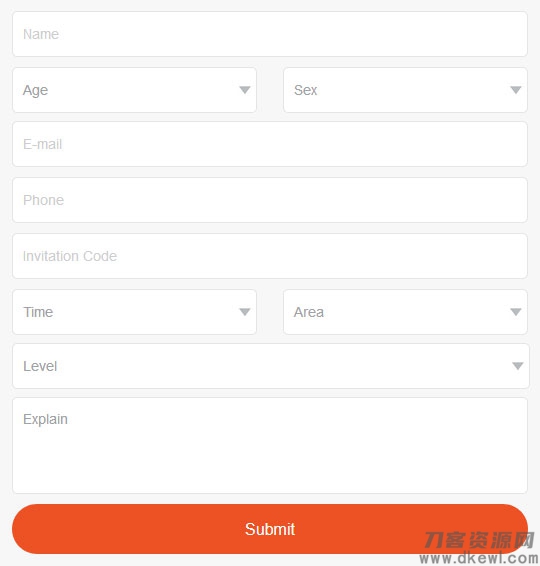The image size is (540, 566).
Task: Click the Explain placeholder text
Action: pos(45,419)
